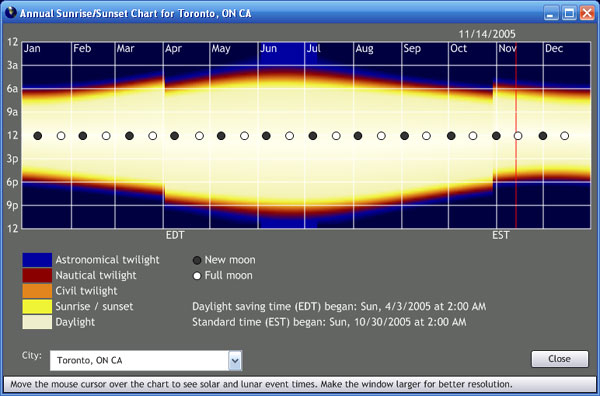Pick the April full moon marker
600x396 pixels.
(199, 136)
